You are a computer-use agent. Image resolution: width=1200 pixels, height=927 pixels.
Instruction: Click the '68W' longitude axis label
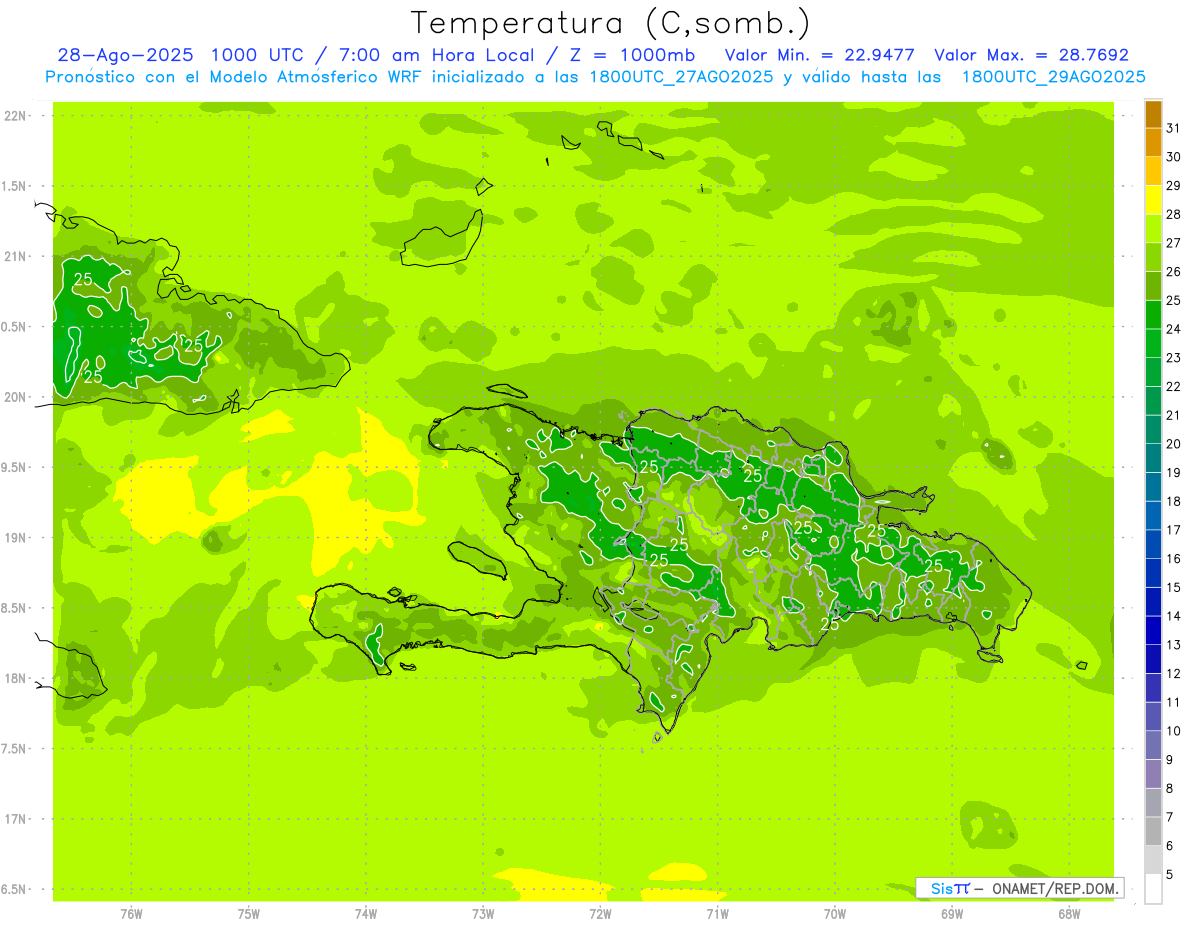(x=1069, y=913)
